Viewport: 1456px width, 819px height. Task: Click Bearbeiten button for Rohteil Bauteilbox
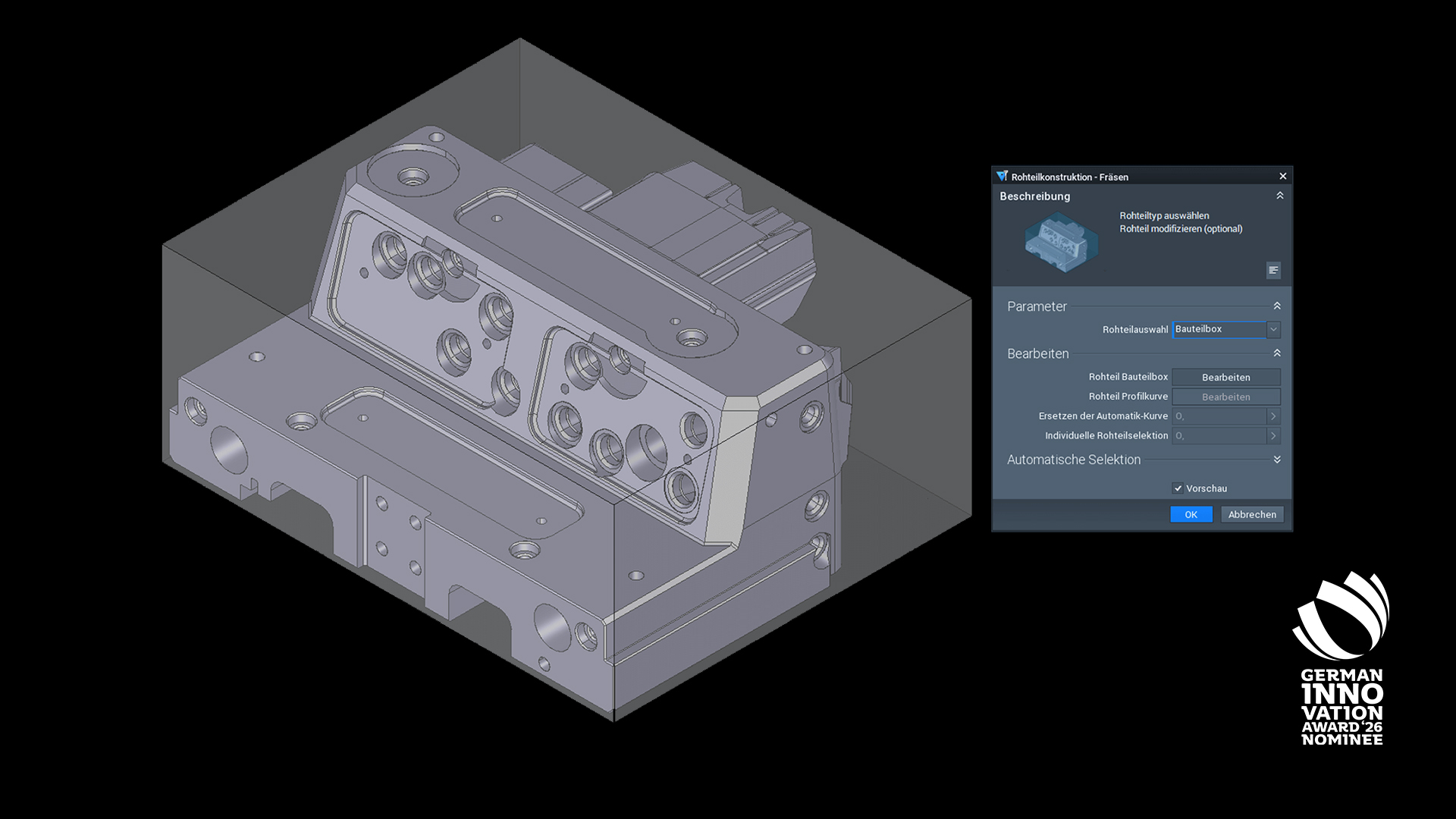click(1225, 377)
